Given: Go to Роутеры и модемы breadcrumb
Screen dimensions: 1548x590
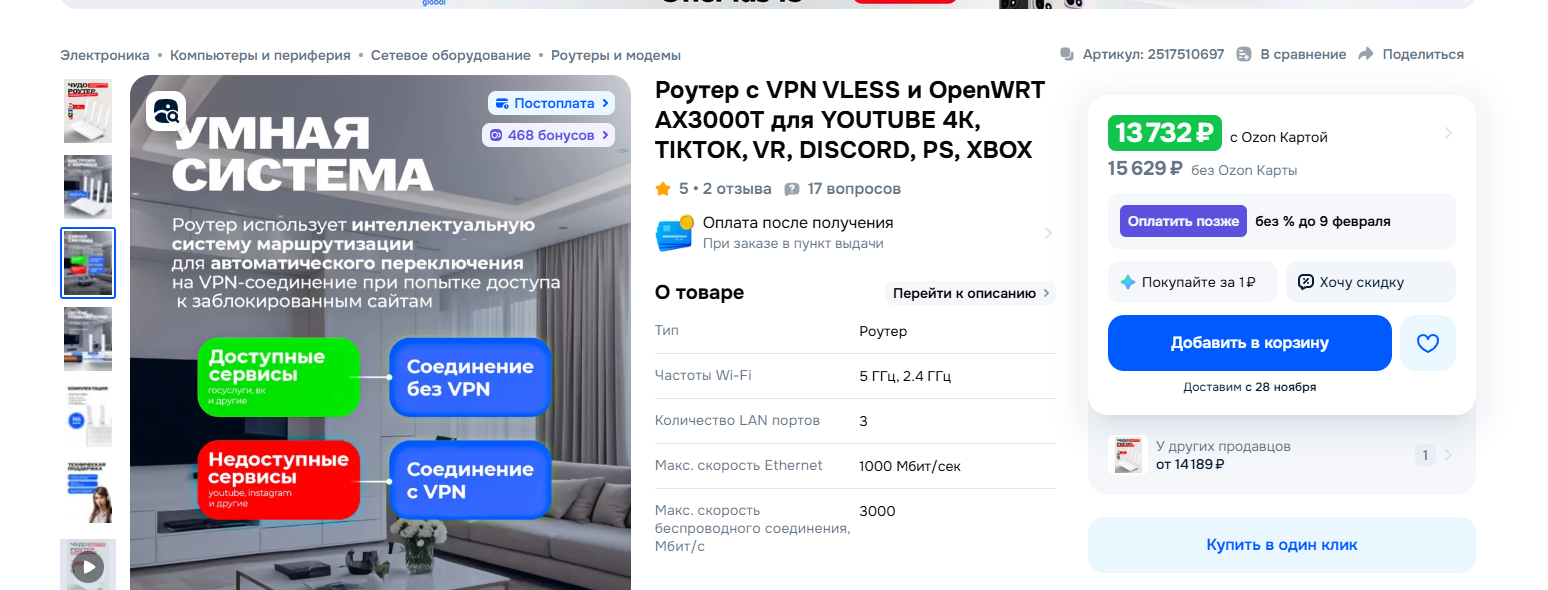Looking at the screenshot, I should pyautogui.click(x=616, y=55).
